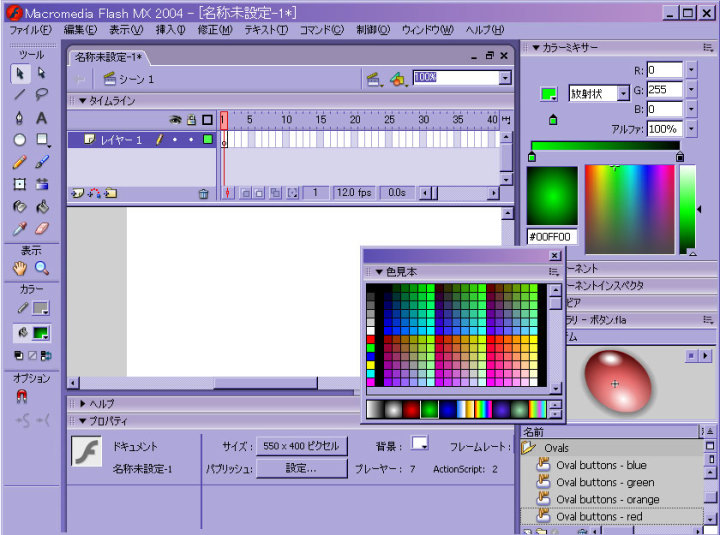
Task: Click the fill gradient swatch in toolbox
Action: tap(40, 333)
